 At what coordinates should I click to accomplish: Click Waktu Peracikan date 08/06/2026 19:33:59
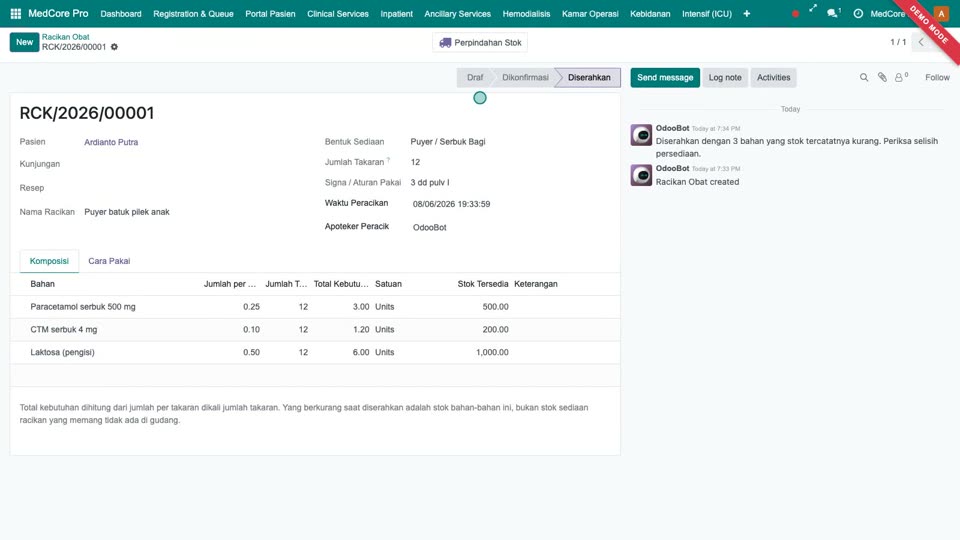click(x=451, y=204)
